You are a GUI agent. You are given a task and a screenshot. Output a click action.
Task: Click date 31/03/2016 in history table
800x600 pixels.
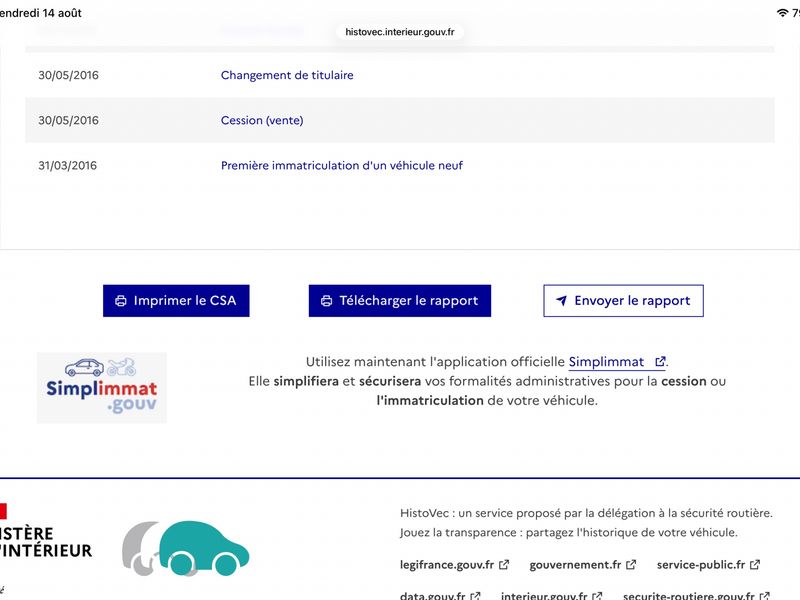point(67,165)
